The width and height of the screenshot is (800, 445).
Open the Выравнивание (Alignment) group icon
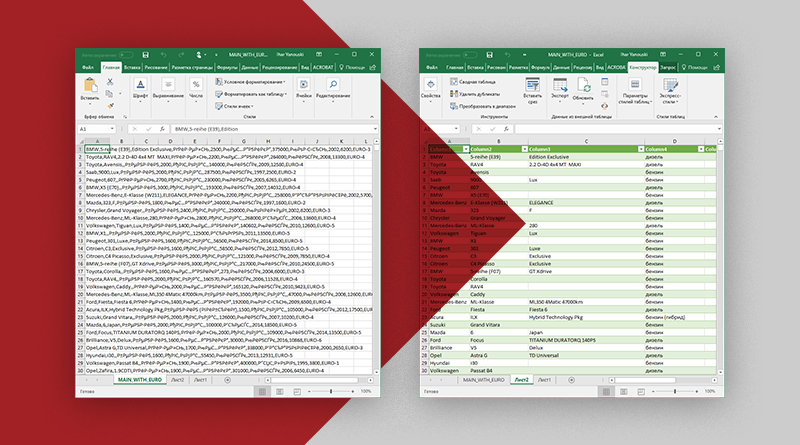(x=168, y=85)
